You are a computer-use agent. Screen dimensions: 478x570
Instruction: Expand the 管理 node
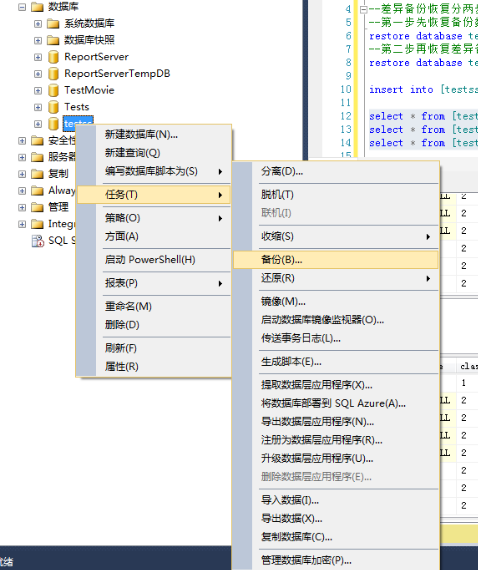(x=22, y=208)
